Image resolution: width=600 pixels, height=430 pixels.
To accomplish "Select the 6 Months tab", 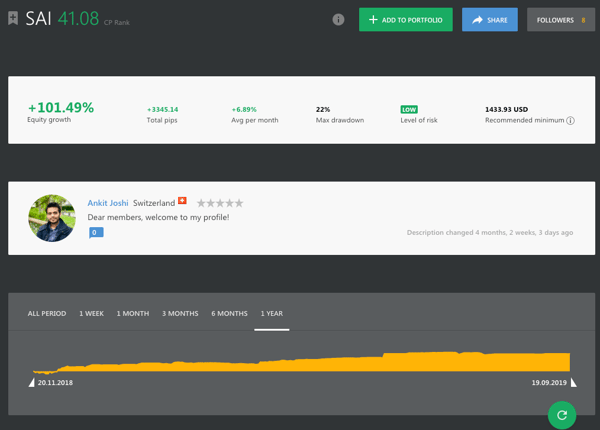I will pos(229,314).
